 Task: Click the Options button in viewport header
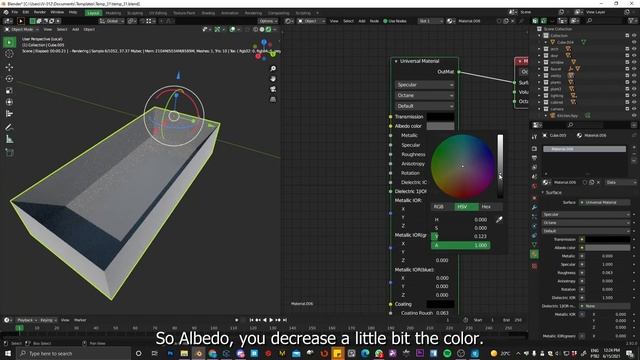pos(267,21)
